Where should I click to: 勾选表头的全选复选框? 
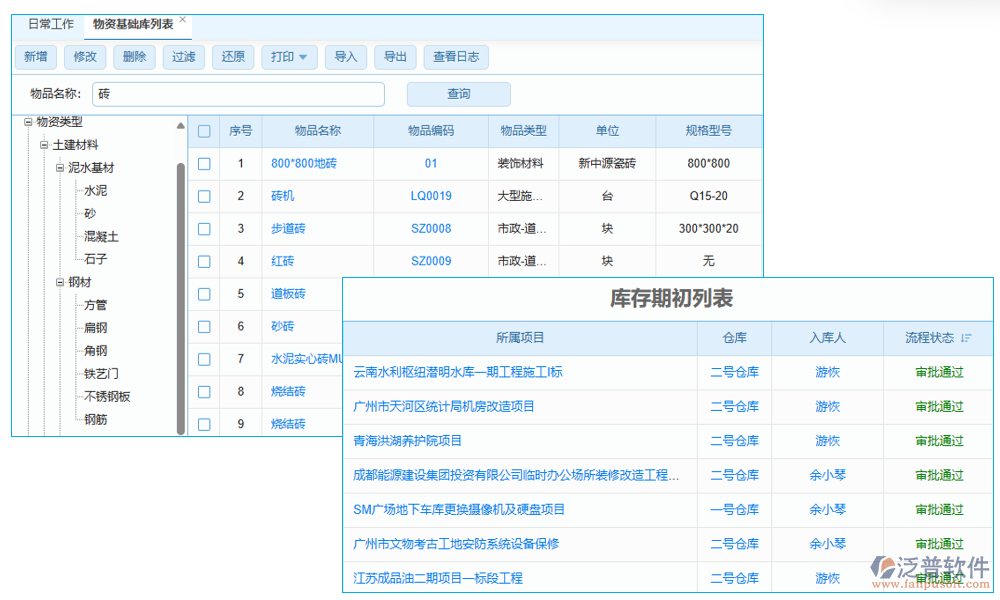[204, 130]
